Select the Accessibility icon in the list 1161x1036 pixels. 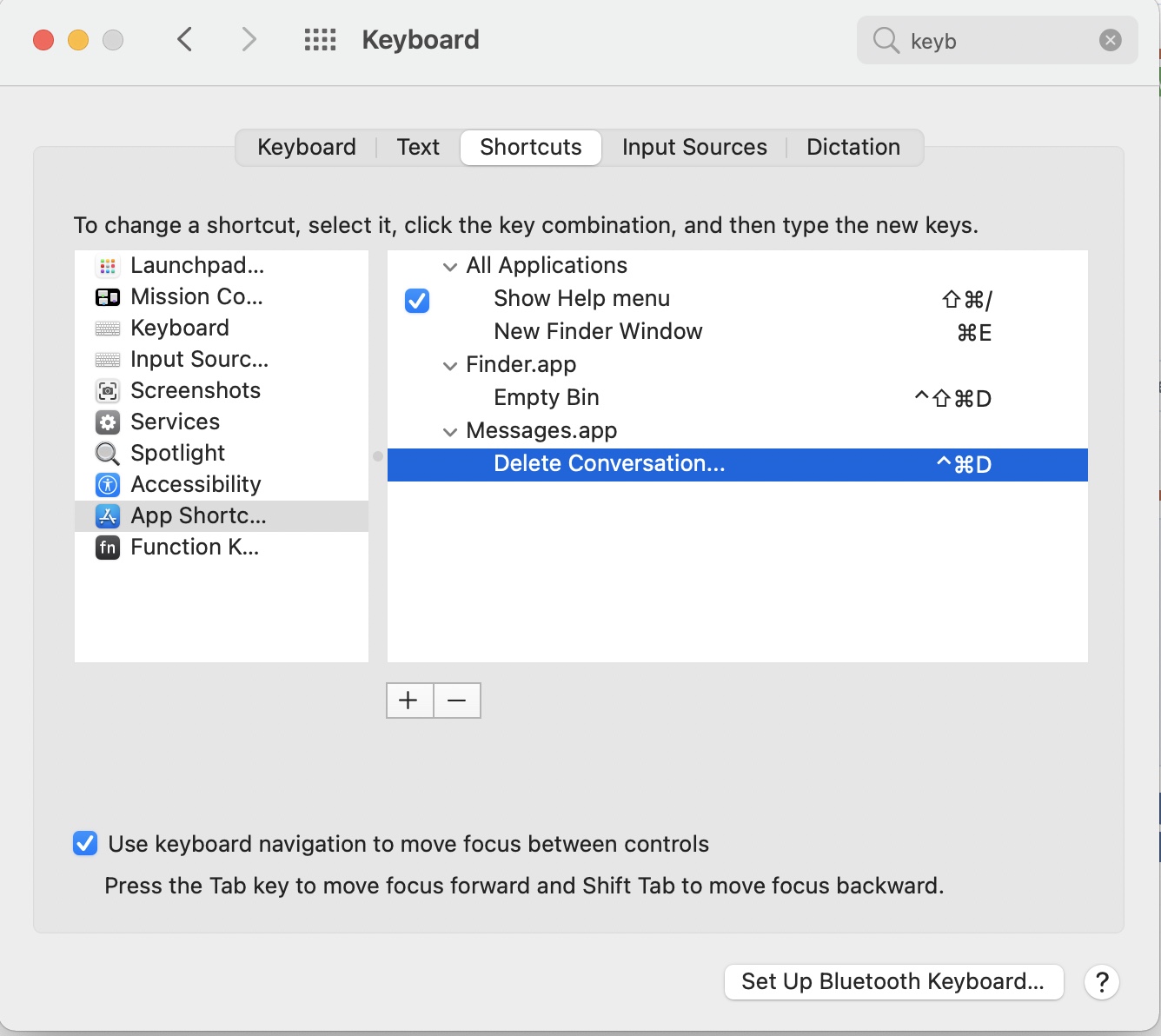pos(108,485)
